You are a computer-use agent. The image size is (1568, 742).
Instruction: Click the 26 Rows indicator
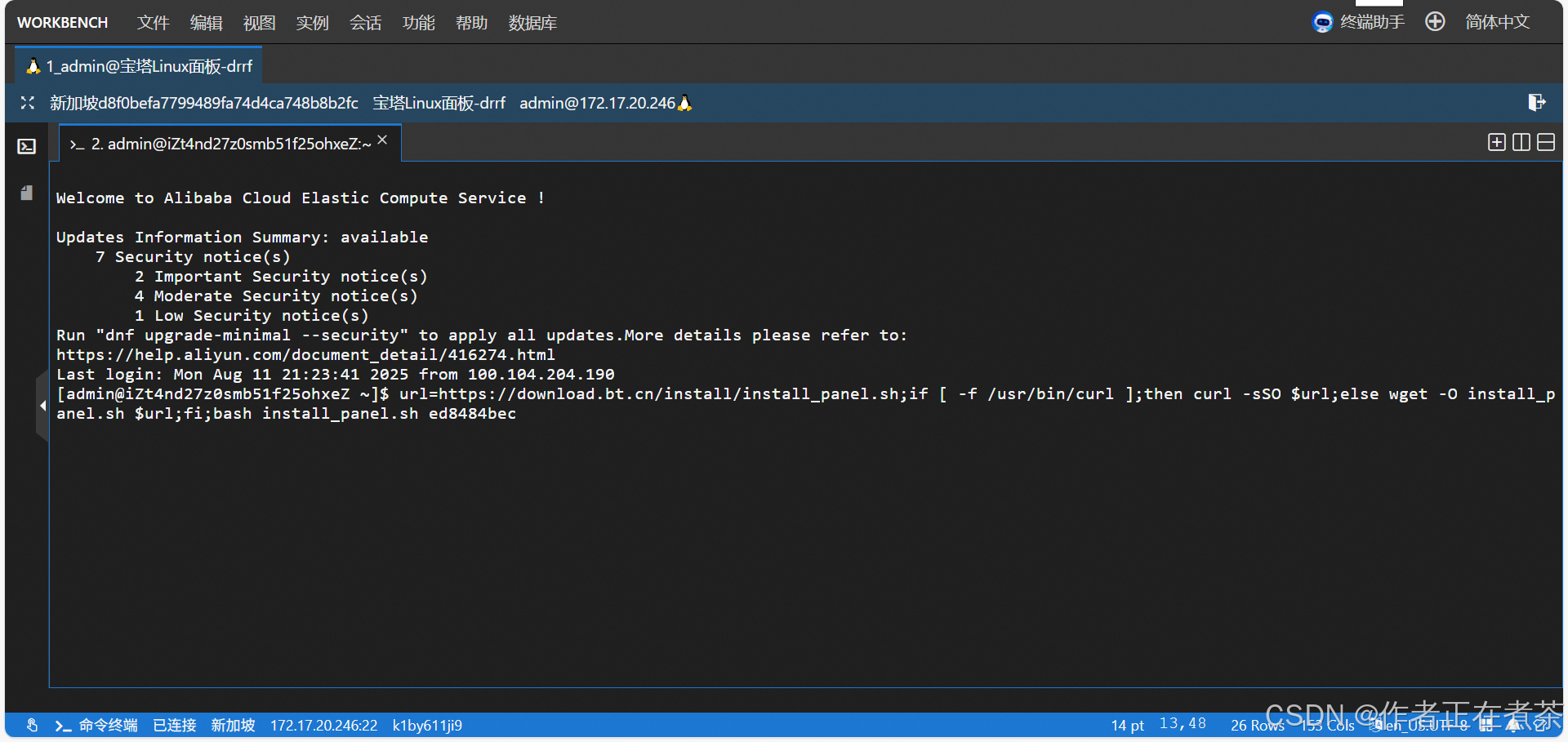point(1258,725)
